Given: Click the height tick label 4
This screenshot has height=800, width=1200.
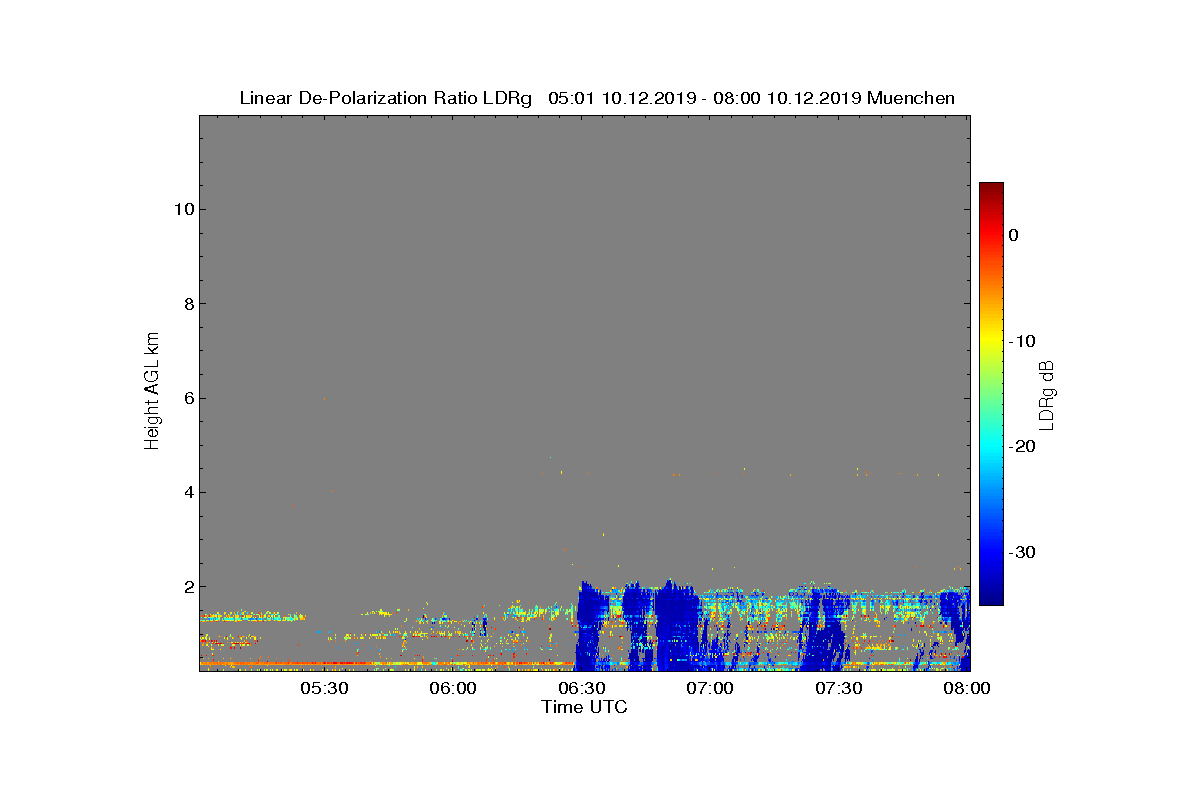Looking at the screenshot, I should 187,492.
